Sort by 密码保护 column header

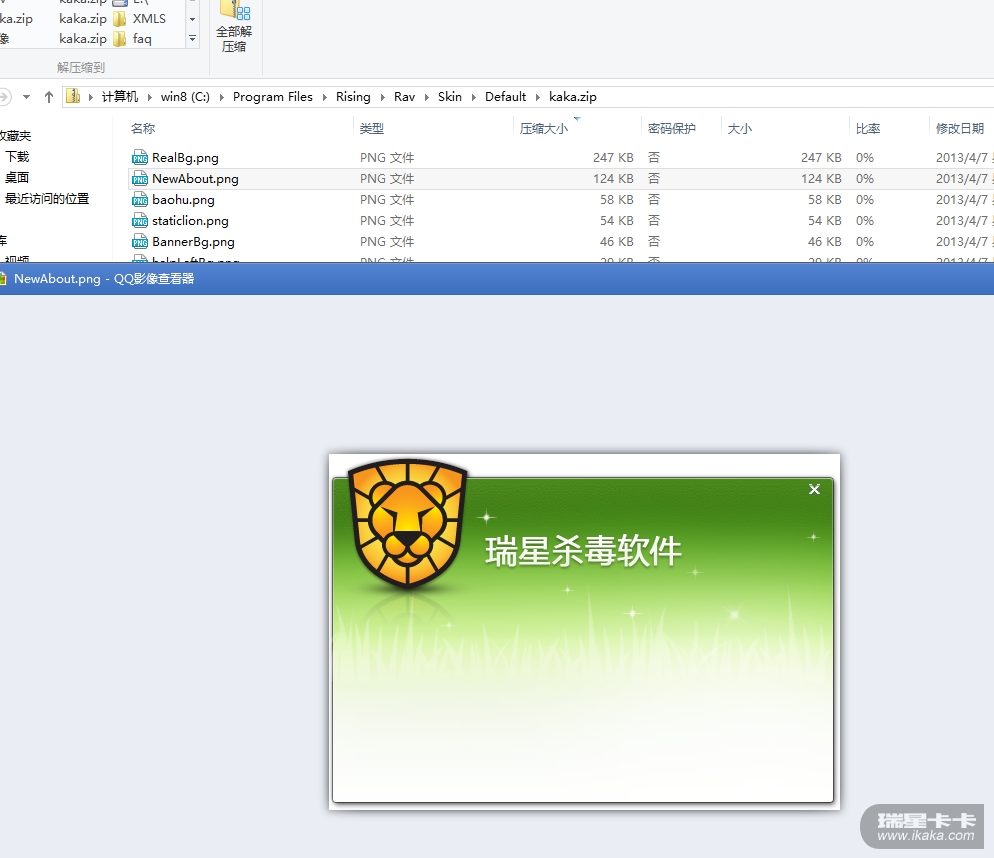[672, 129]
